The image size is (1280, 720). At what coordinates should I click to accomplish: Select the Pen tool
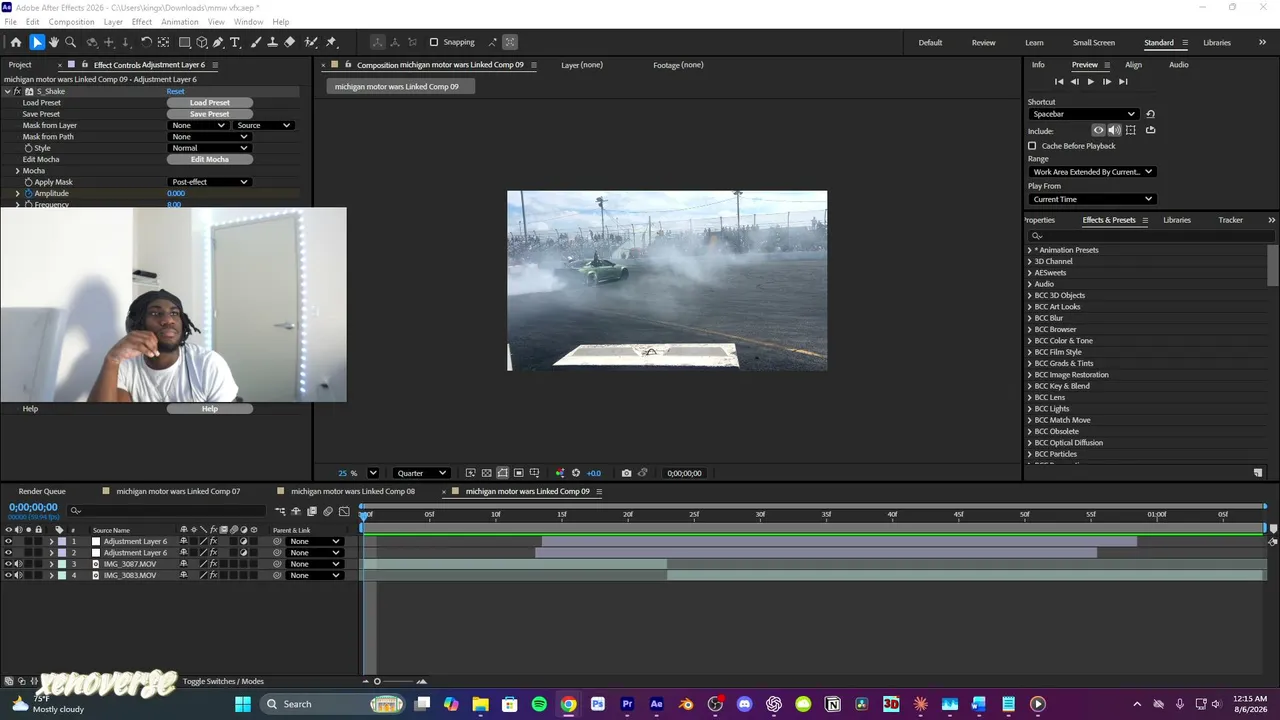[218, 42]
